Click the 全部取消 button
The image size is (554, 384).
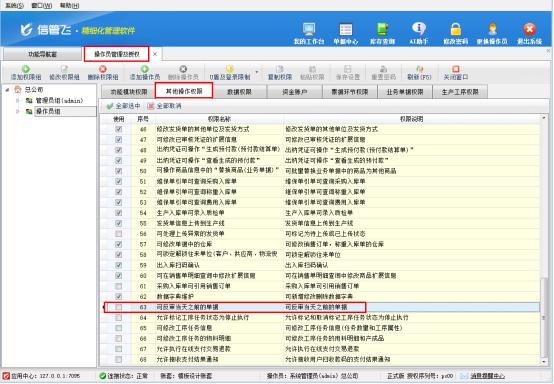164,106
